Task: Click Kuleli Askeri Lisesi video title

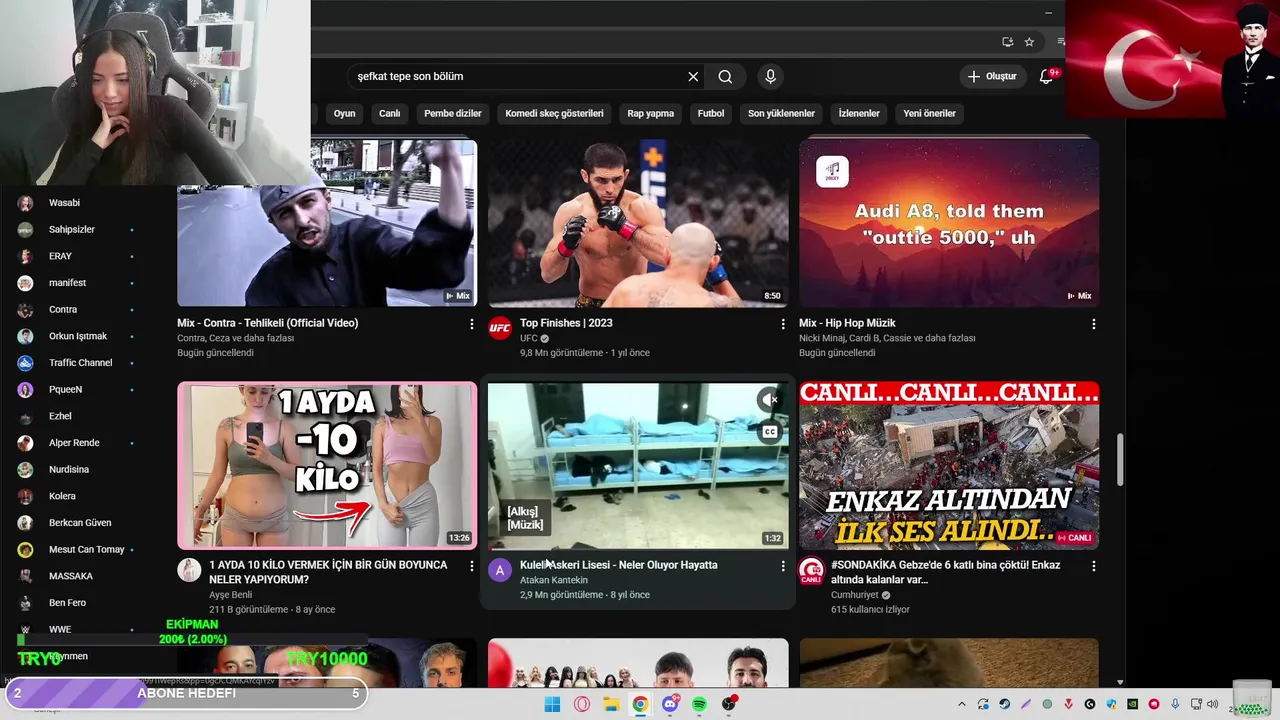Action: [618, 565]
